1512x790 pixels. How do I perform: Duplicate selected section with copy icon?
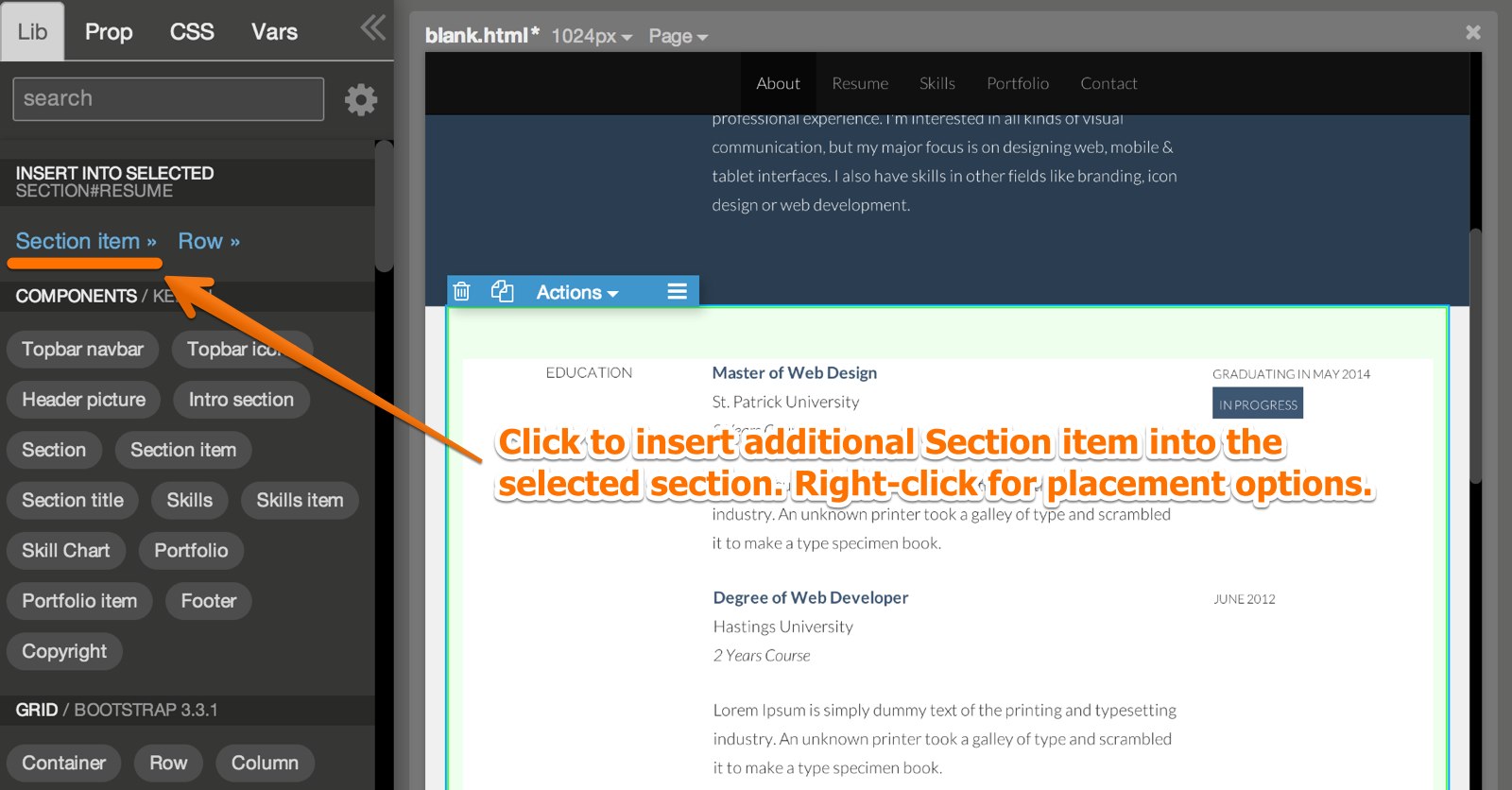click(x=502, y=291)
